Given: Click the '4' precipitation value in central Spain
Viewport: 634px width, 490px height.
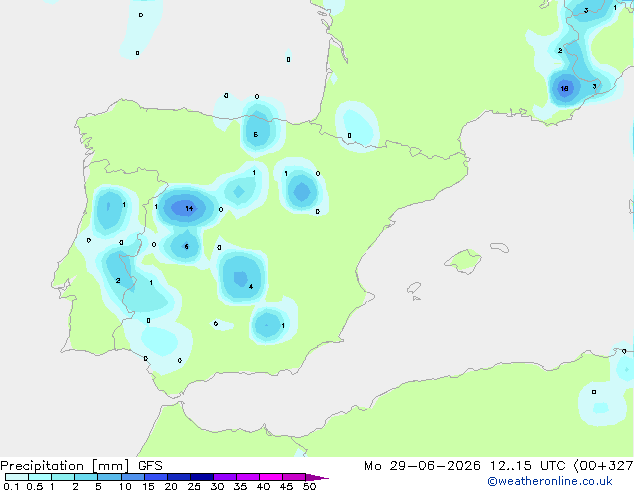Looking at the screenshot, I should coord(251,287).
